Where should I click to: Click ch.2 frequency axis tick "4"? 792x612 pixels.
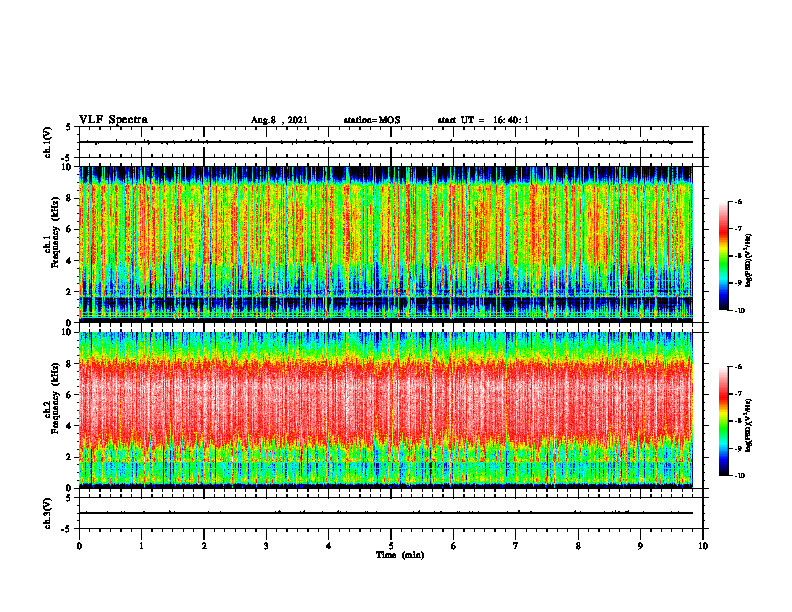click(x=69, y=426)
